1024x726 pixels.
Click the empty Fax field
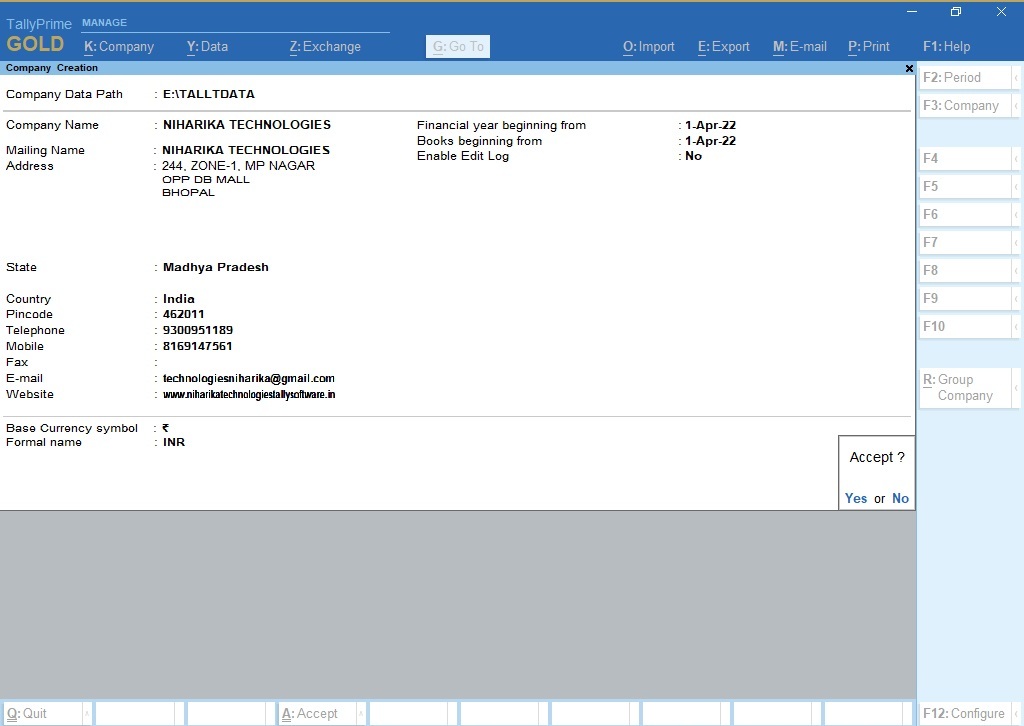click(x=248, y=362)
